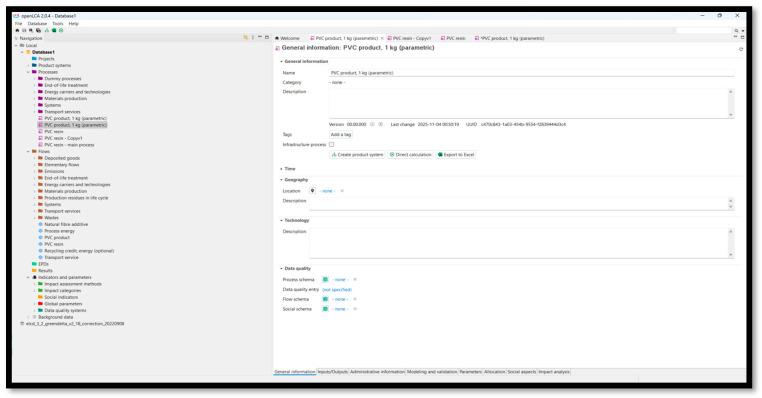
Task: Click the reload icon in the editor header
Action: click(741, 49)
